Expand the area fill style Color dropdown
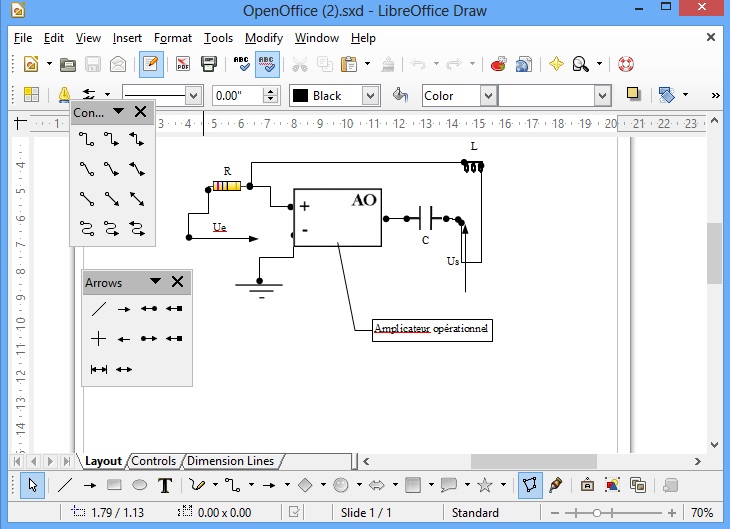 [x=488, y=96]
